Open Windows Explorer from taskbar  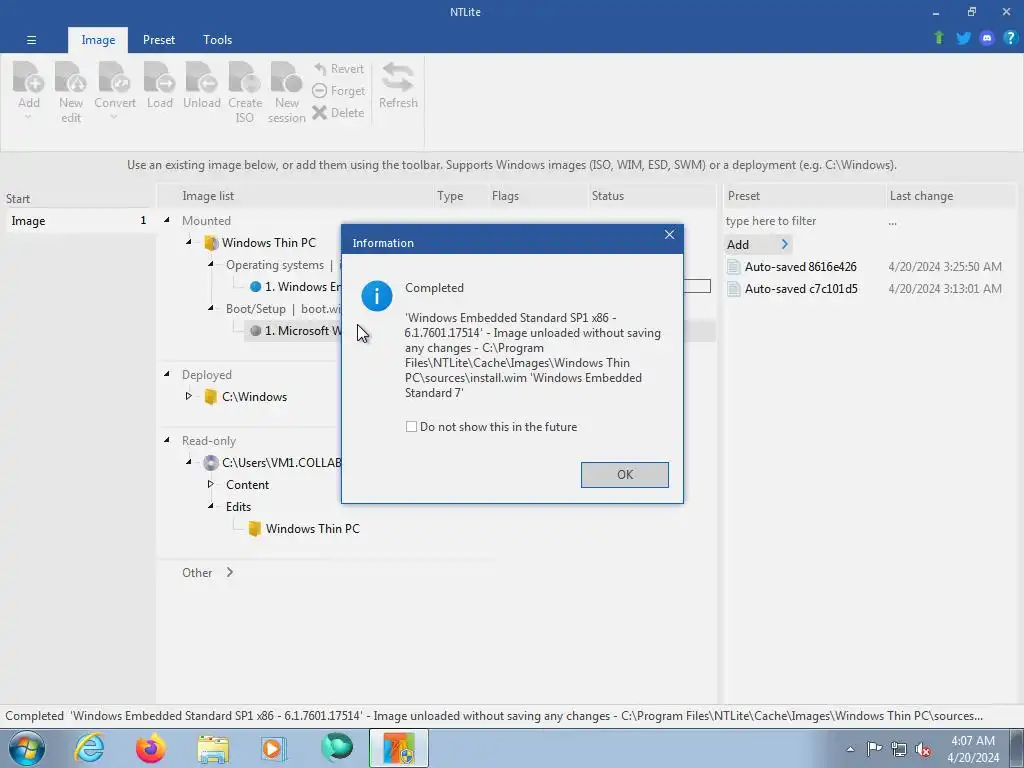click(213, 748)
